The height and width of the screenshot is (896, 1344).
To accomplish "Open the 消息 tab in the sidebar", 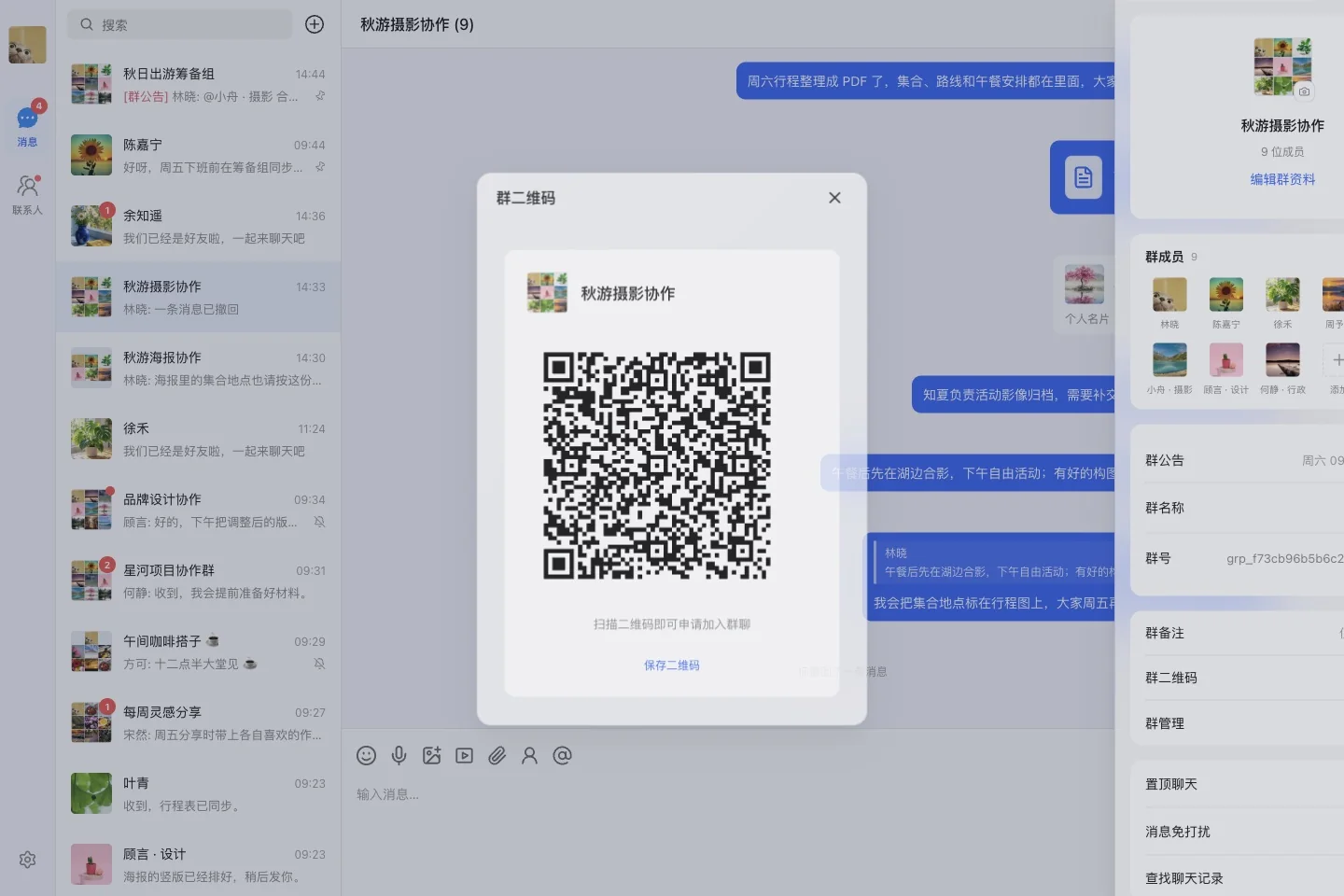I will 28,127.
